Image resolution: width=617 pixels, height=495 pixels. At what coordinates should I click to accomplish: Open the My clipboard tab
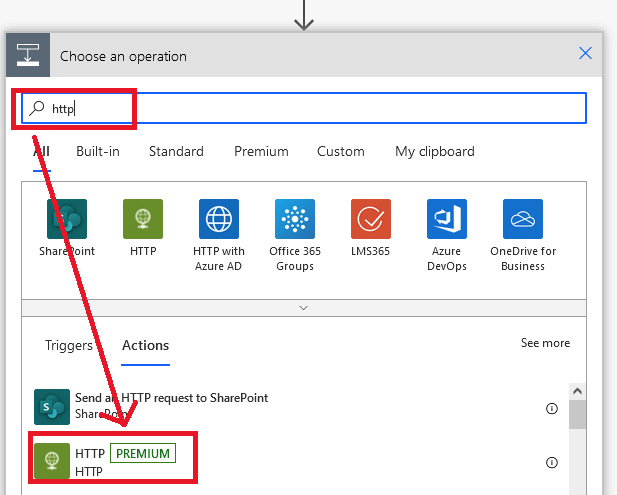pos(435,152)
